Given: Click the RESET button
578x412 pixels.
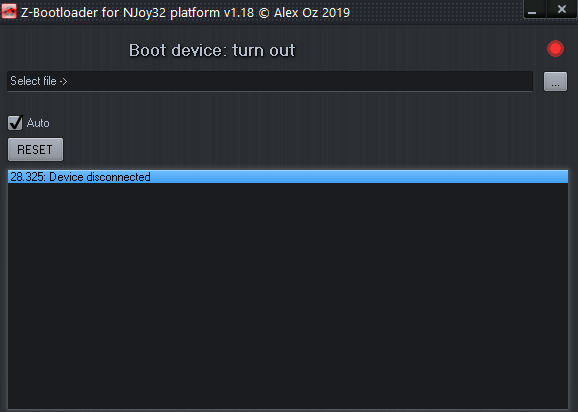Looking at the screenshot, I should pyautogui.click(x=35, y=149).
